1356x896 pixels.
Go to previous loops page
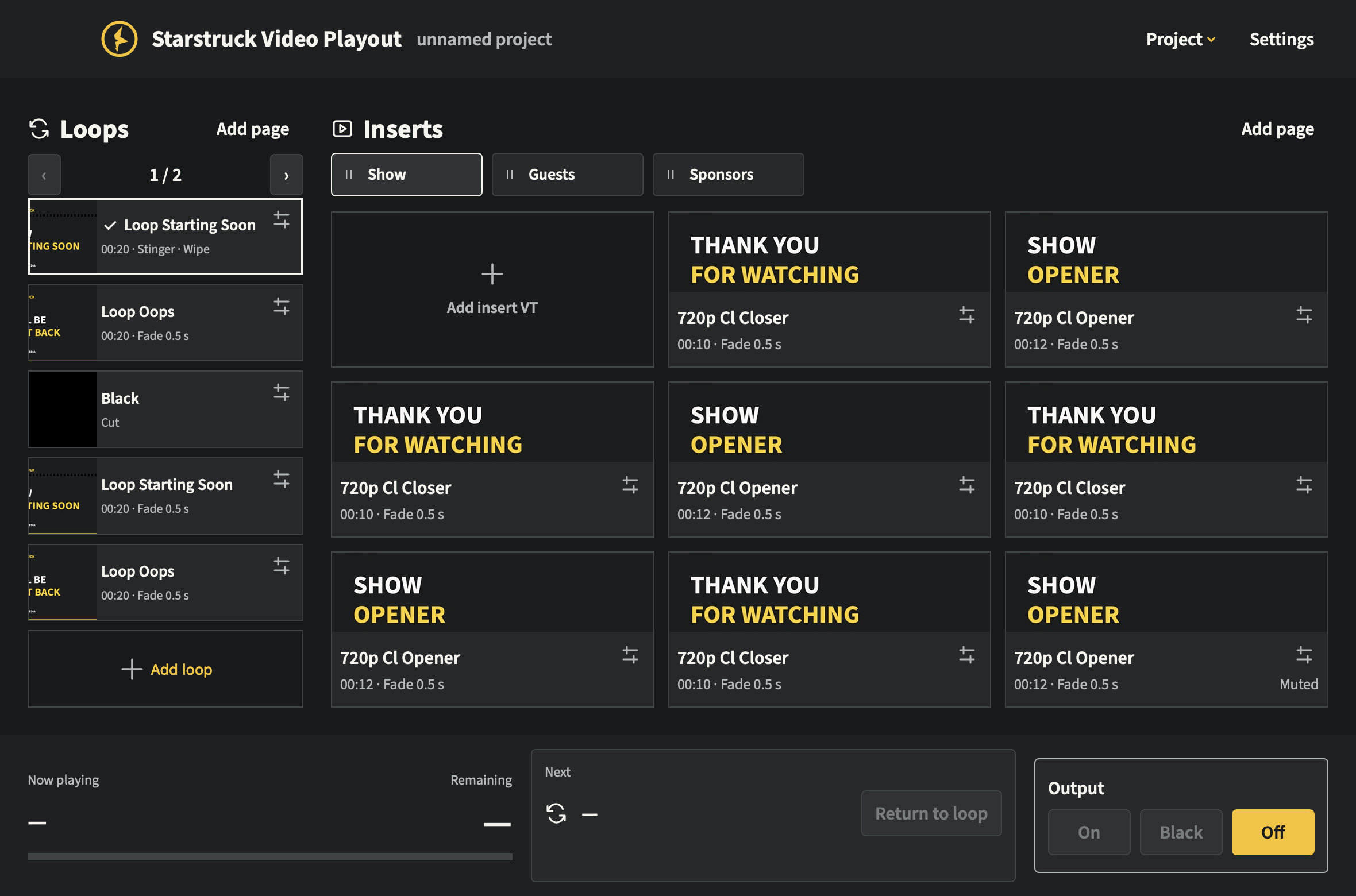(x=44, y=175)
